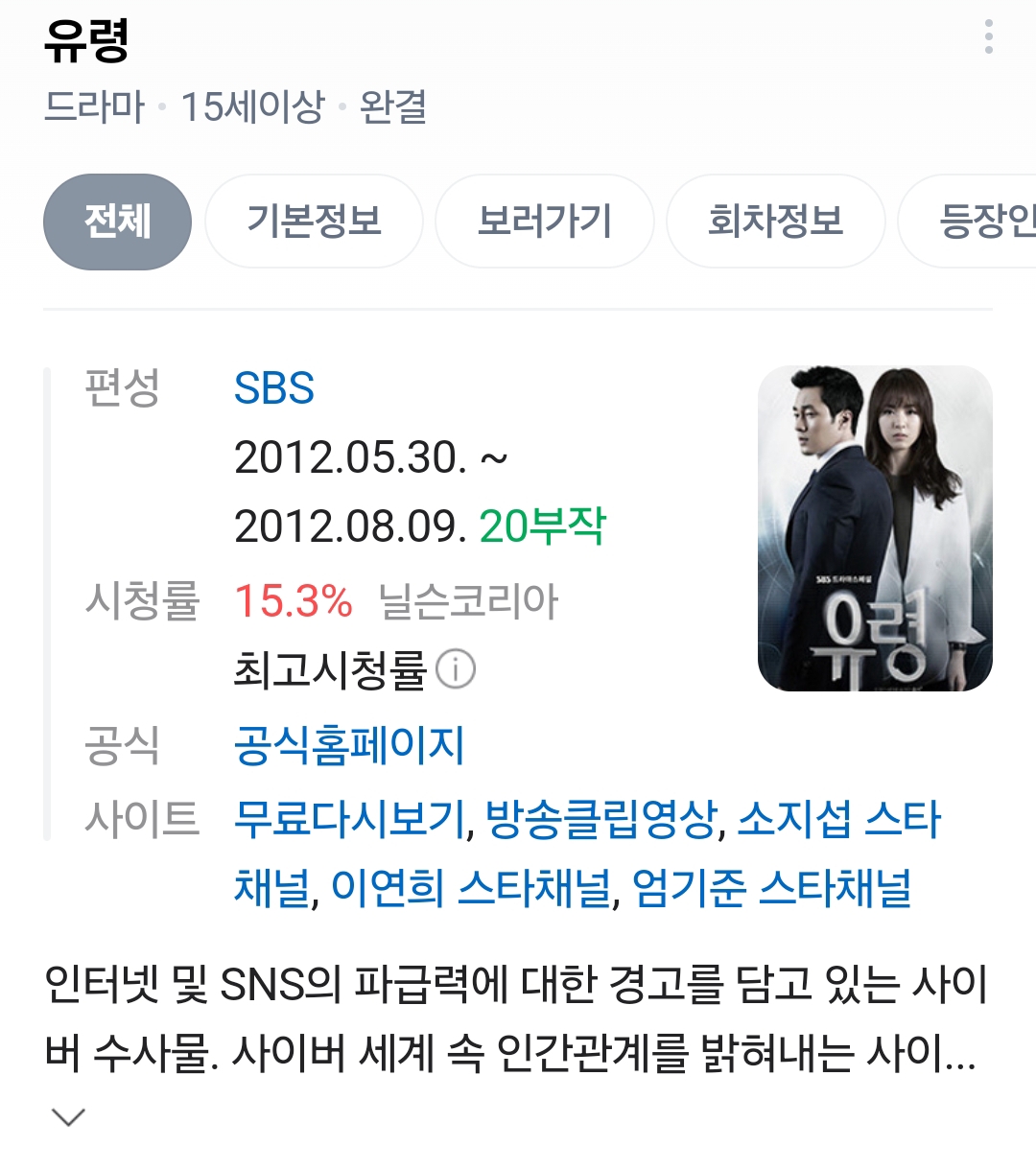Select the 전체 tab
Viewport: 1036px width, 1169px height.
117,222
